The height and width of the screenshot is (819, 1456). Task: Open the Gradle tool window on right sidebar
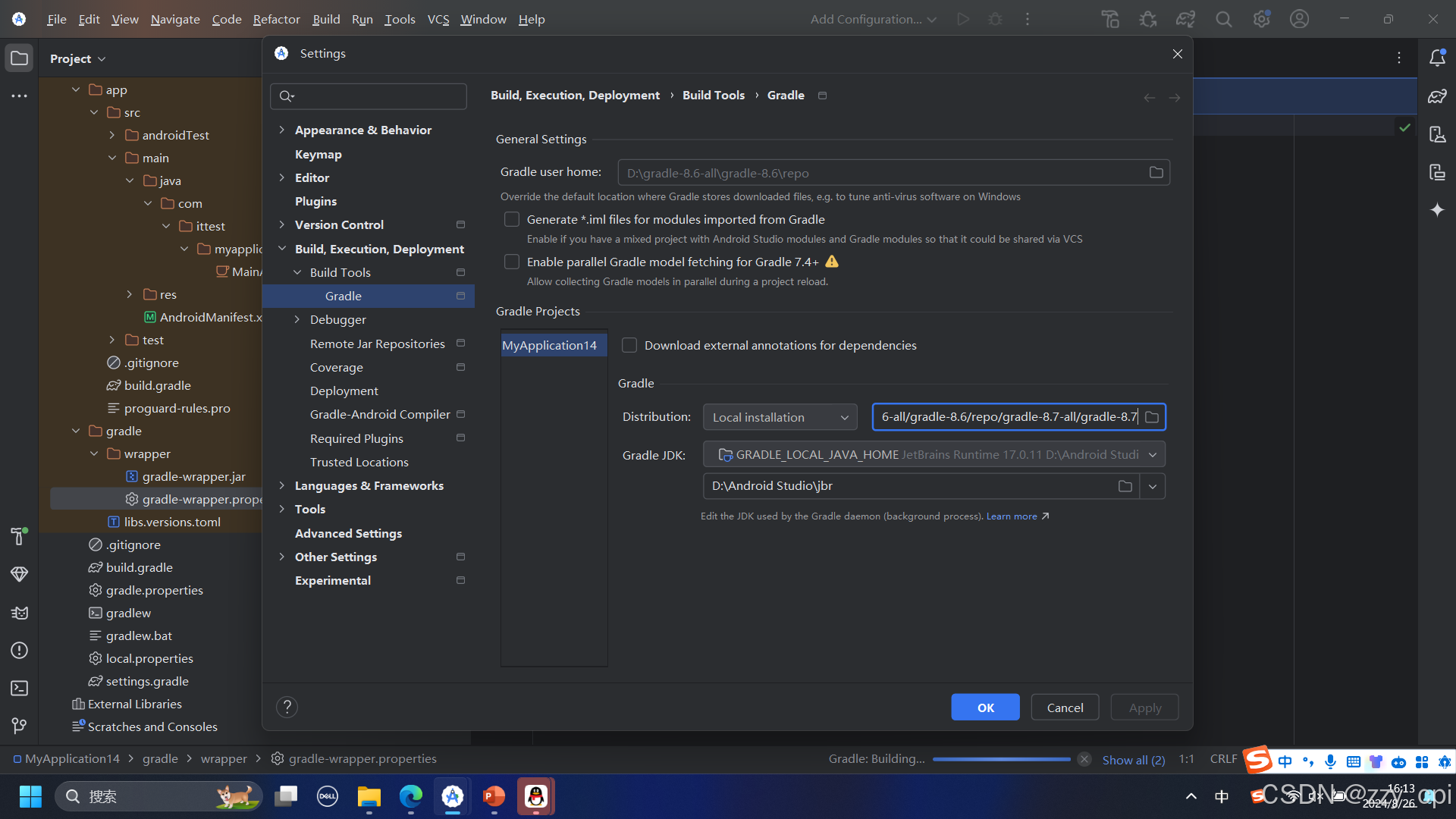[x=1438, y=96]
